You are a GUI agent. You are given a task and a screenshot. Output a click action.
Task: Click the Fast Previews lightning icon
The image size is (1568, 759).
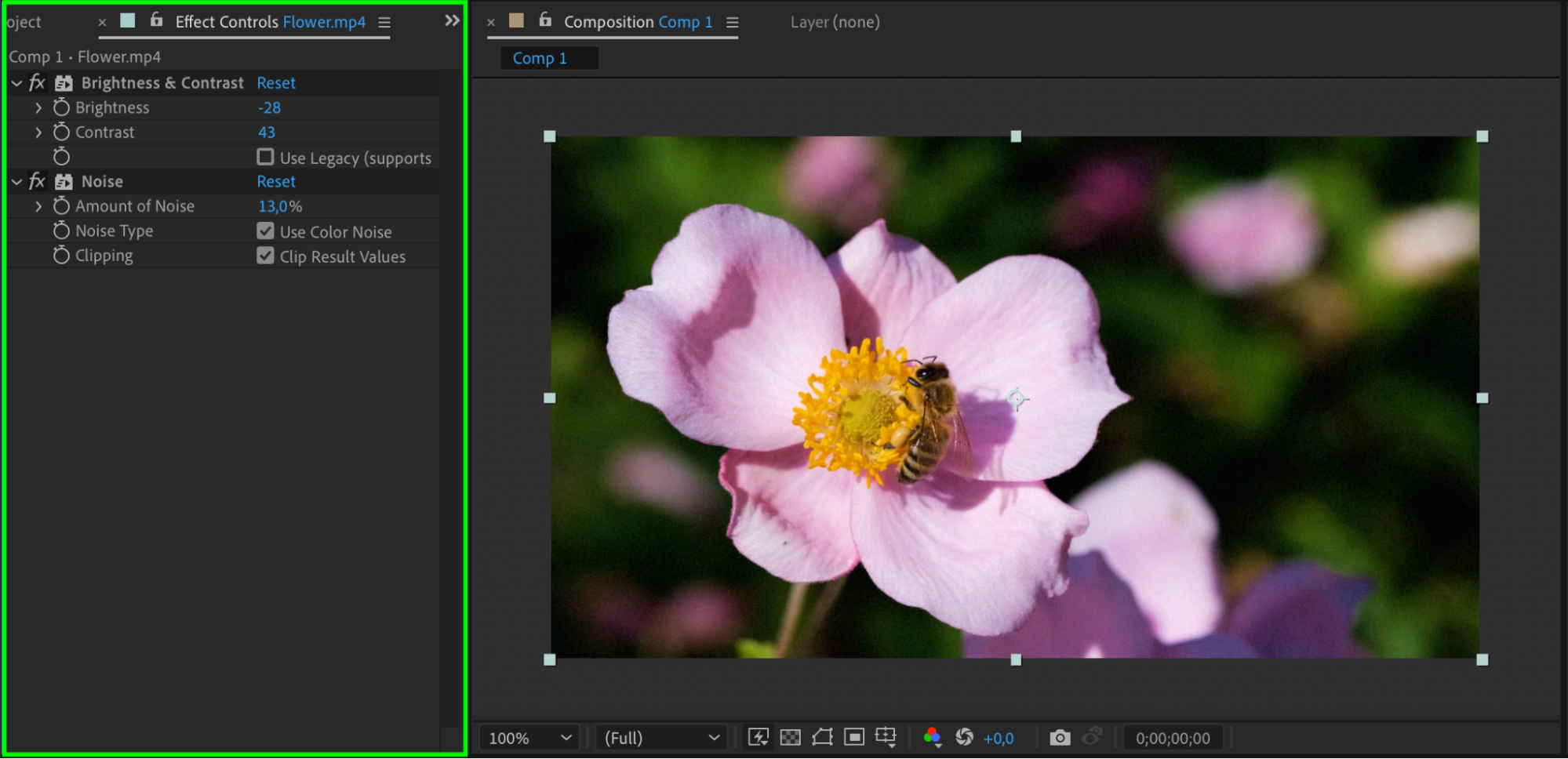click(x=758, y=737)
